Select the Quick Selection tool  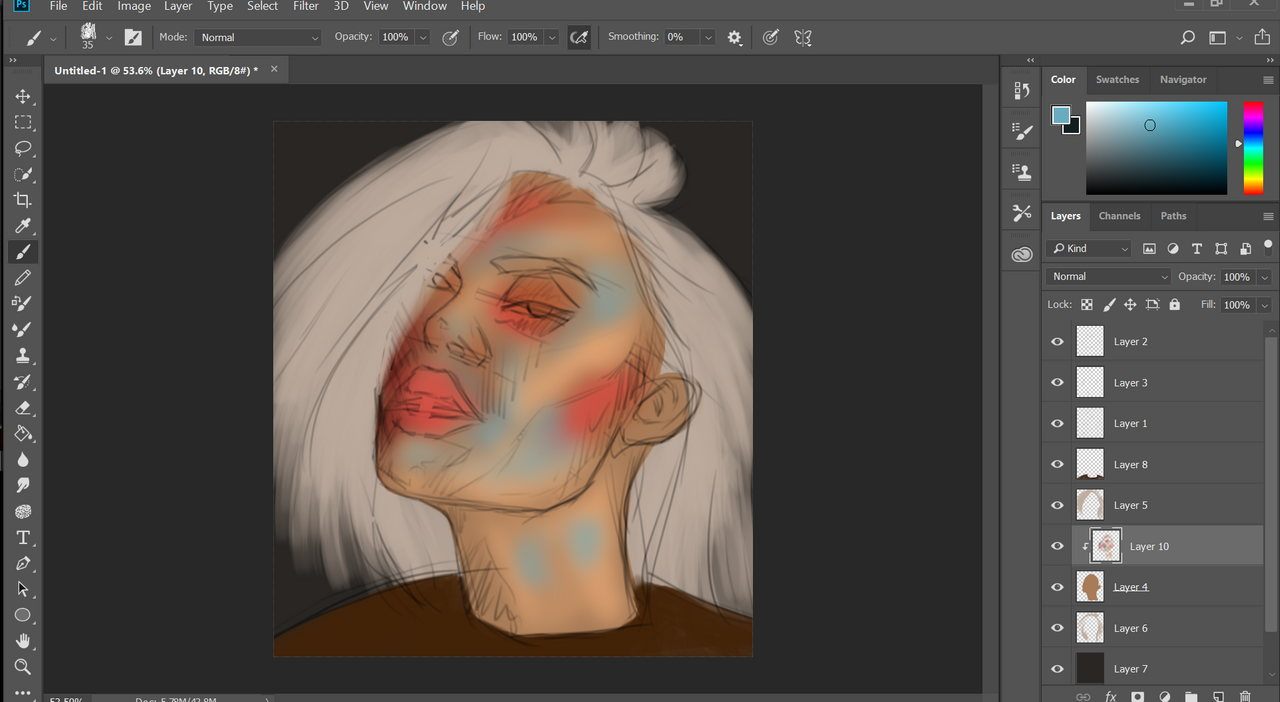pyautogui.click(x=22, y=175)
